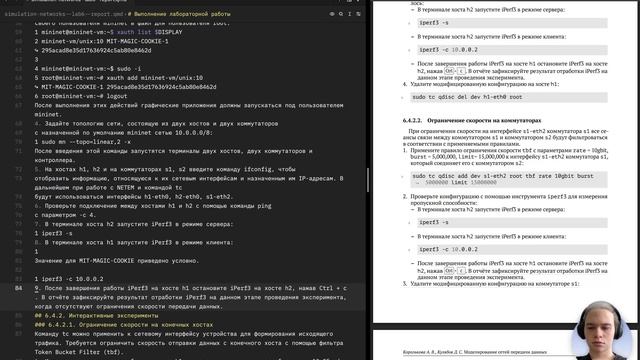Click the '2 mininet-vm/unix:10 MIT-MAGIC-COOKIE-1' line
Viewport: 640px width, 360px height.
tap(101, 41)
